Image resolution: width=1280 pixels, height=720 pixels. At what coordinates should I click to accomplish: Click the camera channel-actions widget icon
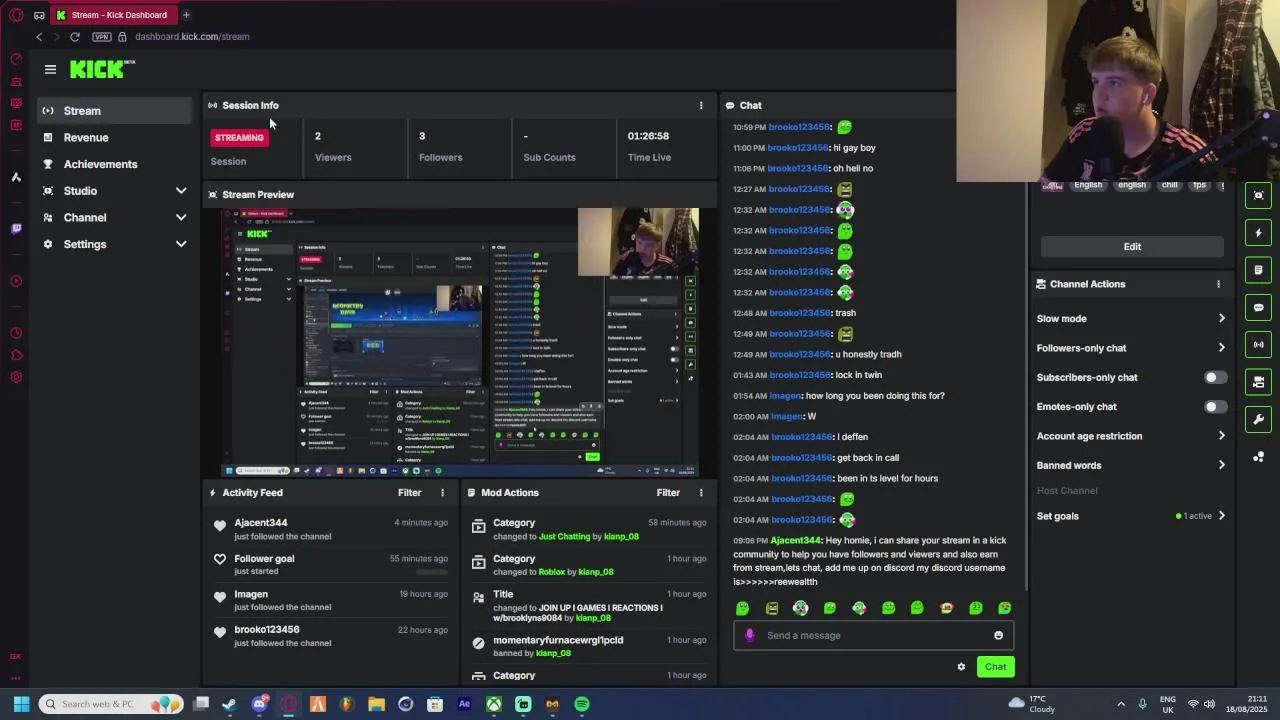[x=1258, y=382]
